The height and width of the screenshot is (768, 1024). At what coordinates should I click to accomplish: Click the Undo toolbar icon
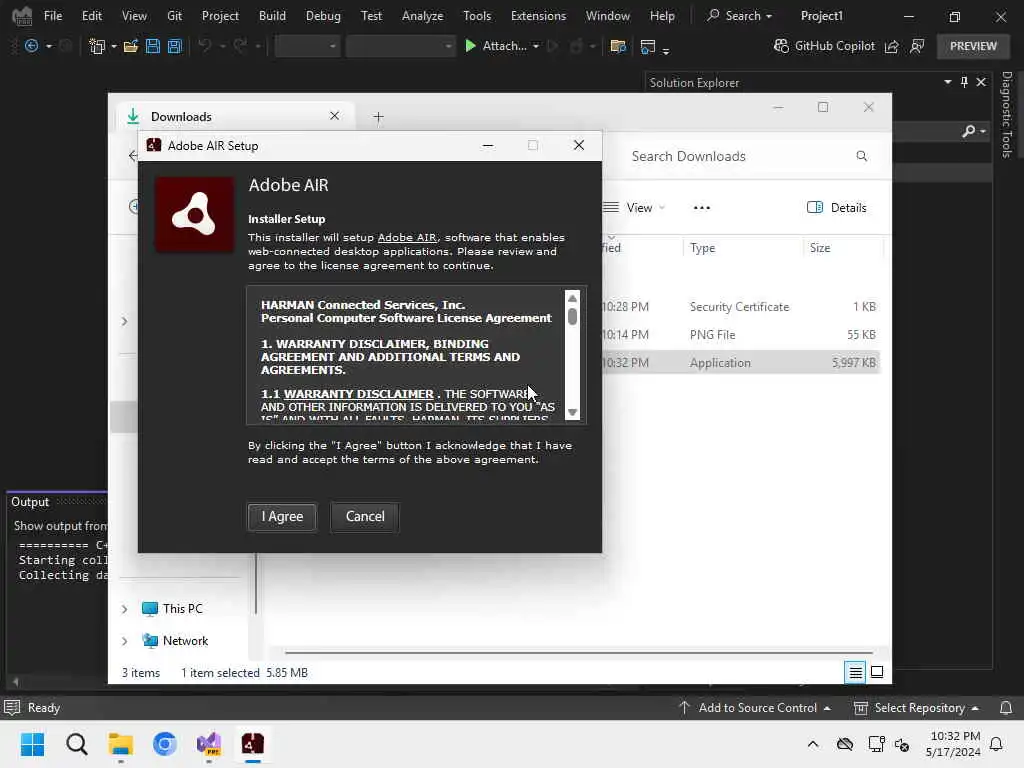click(205, 46)
